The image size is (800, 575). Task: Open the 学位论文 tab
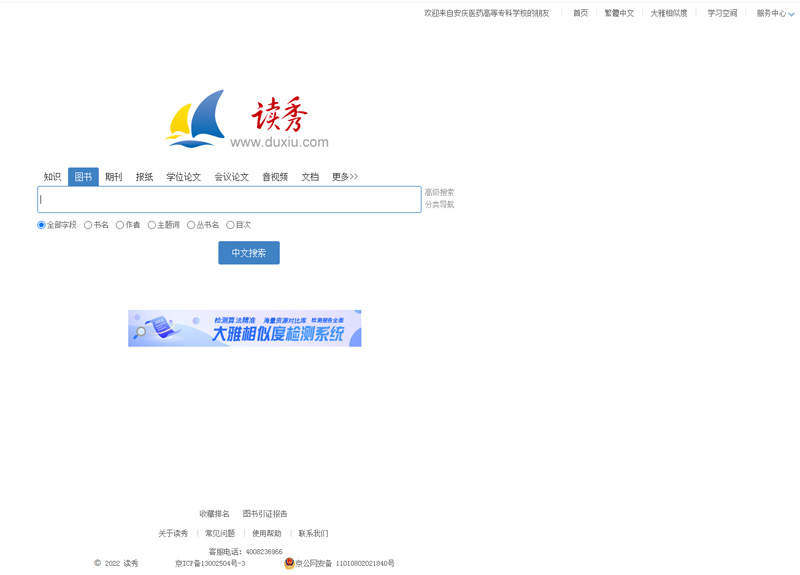[x=183, y=177]
